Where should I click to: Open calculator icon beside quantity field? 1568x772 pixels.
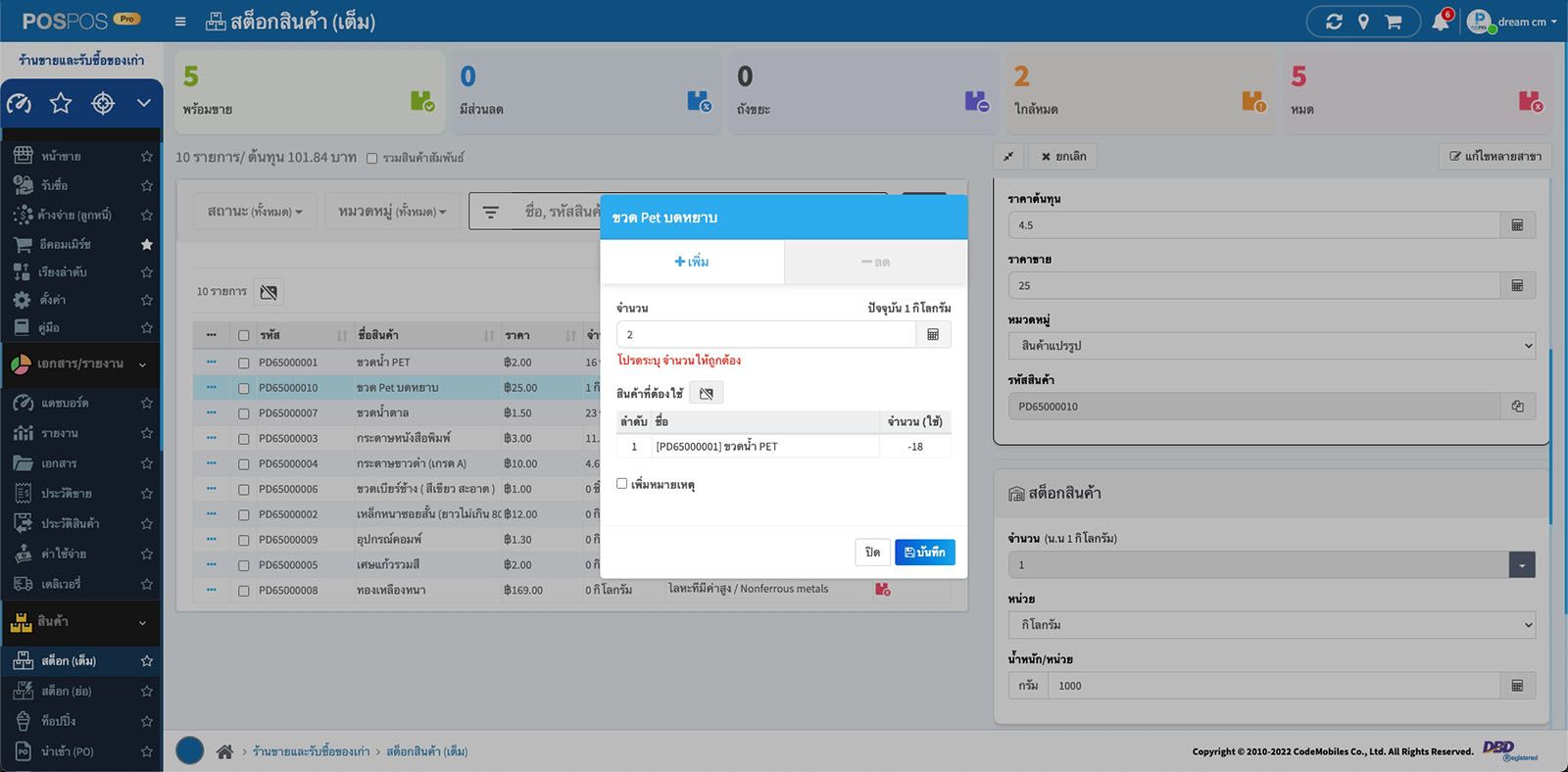click(933, 335)
